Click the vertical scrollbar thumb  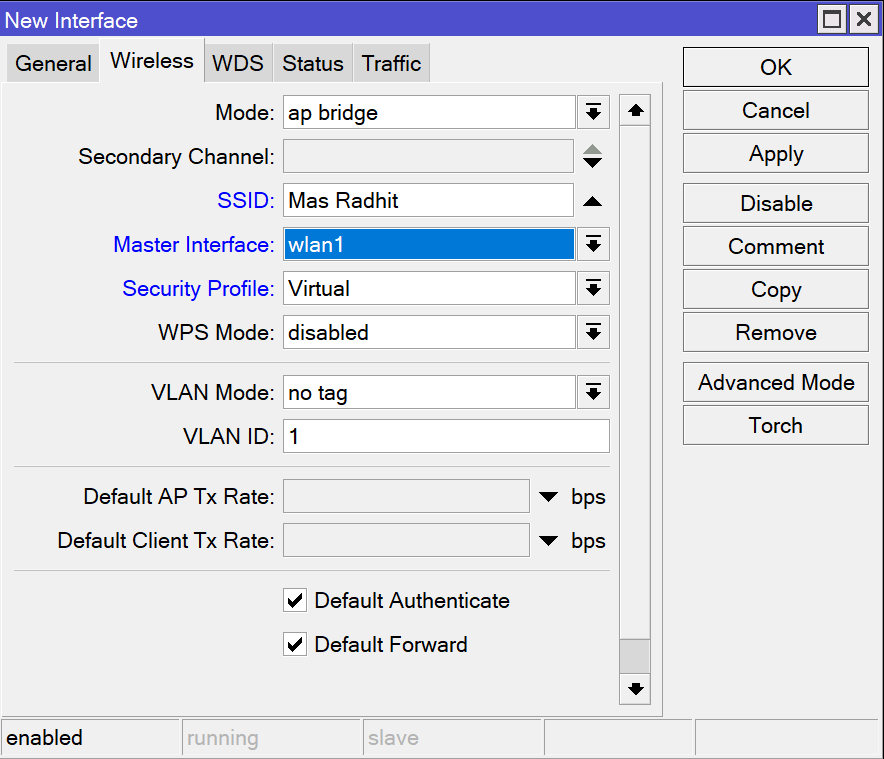[x=635, y=656]
